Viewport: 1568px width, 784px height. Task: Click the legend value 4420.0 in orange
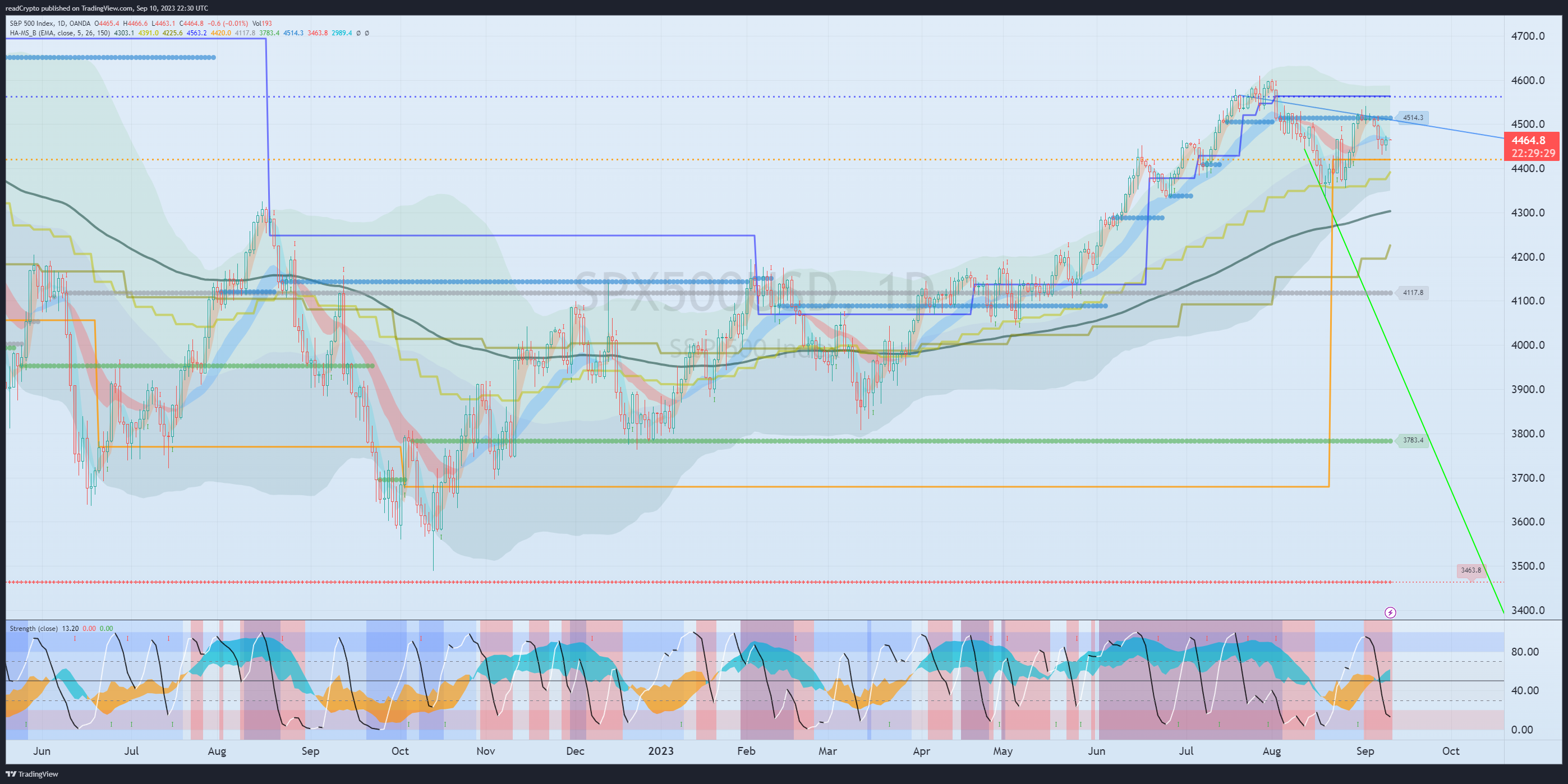(221, 33)
